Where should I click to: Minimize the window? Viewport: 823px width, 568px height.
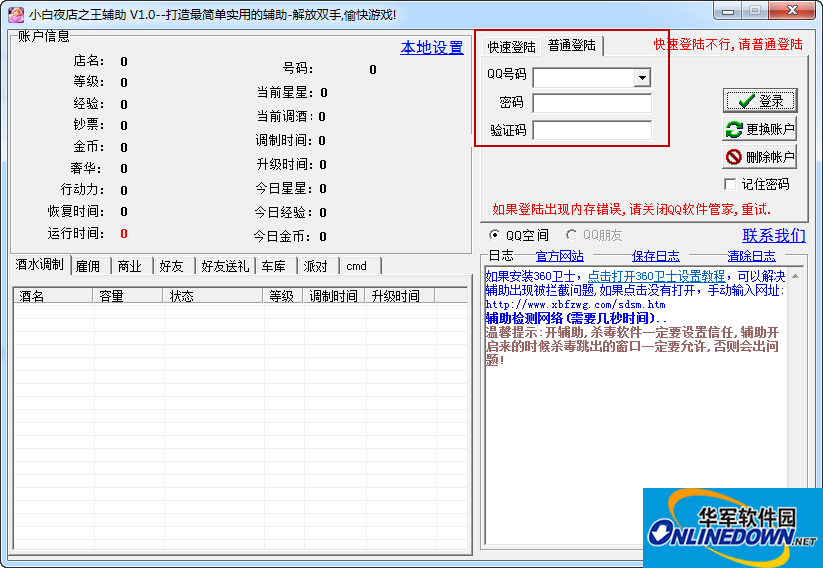727,10
